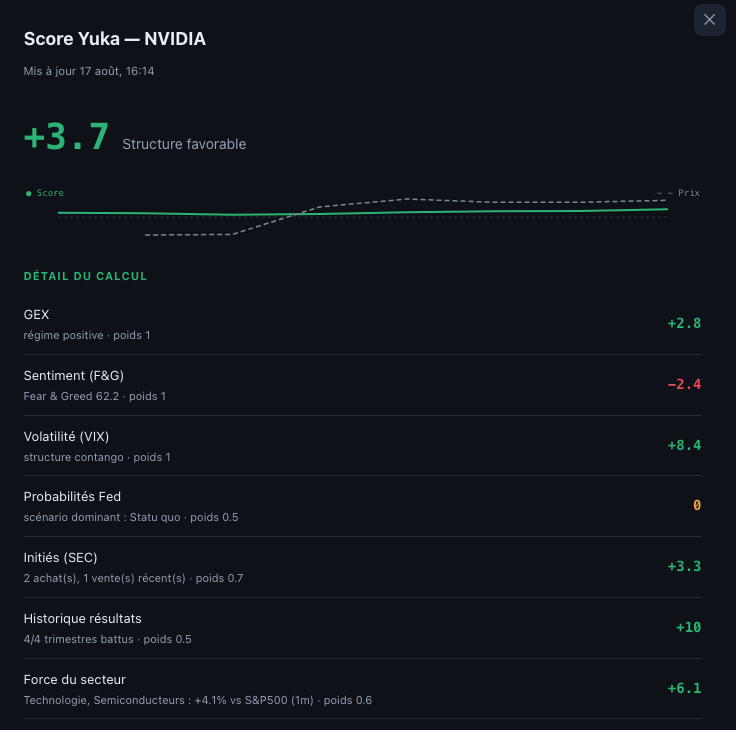Click 'Fear & Greed 62.2 · poids 1' subtitle

point(94,396)
